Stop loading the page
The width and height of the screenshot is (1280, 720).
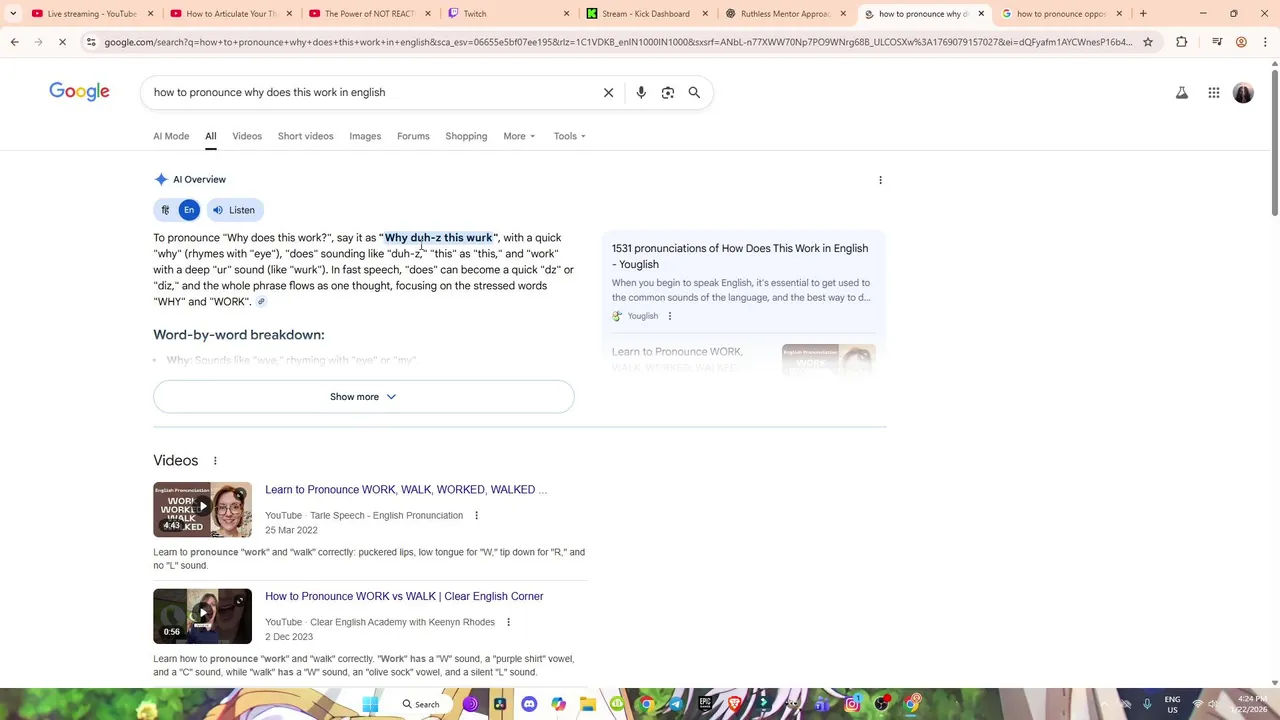(x=61, y=42)
